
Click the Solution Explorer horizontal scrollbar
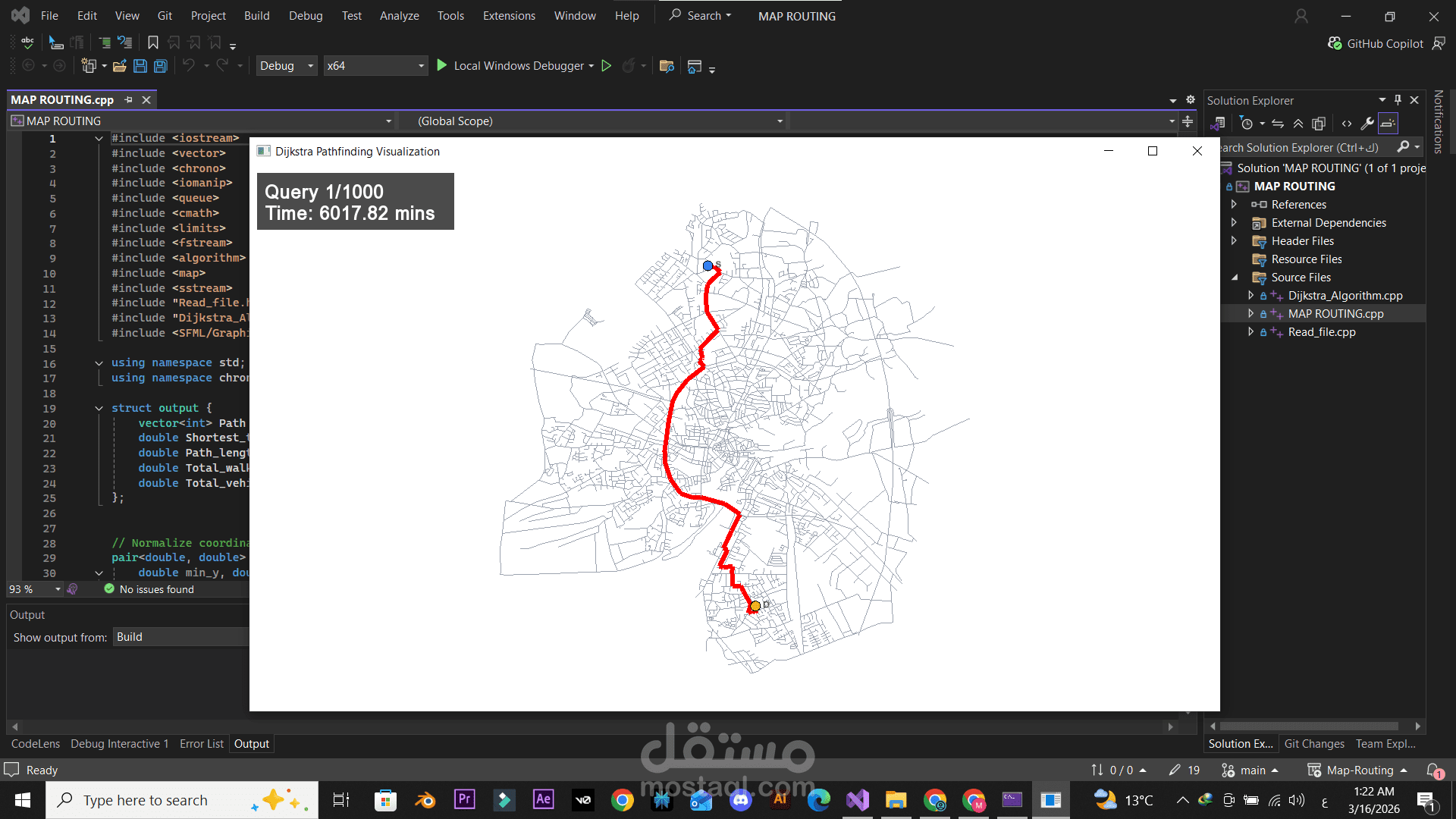[x=1310, y=726]
